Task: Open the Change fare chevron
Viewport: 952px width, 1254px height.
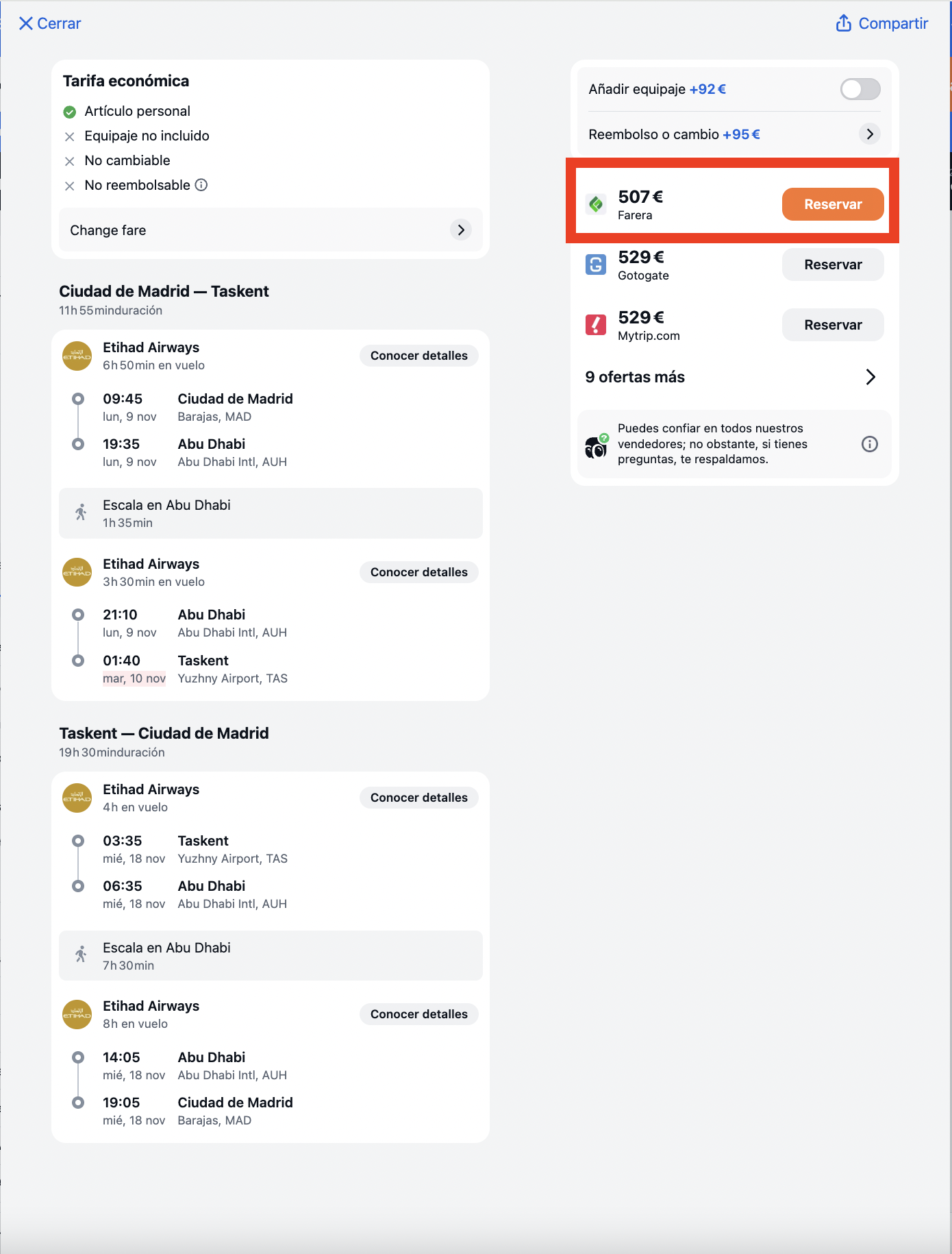Action: [x=461, y=230]
